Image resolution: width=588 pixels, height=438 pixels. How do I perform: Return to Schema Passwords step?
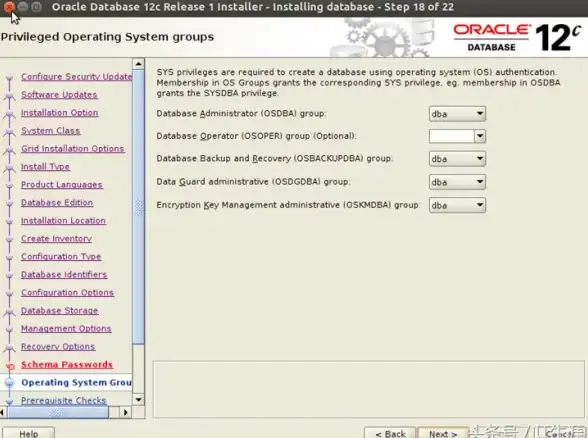pyautogui.click(x=67, y=364)
